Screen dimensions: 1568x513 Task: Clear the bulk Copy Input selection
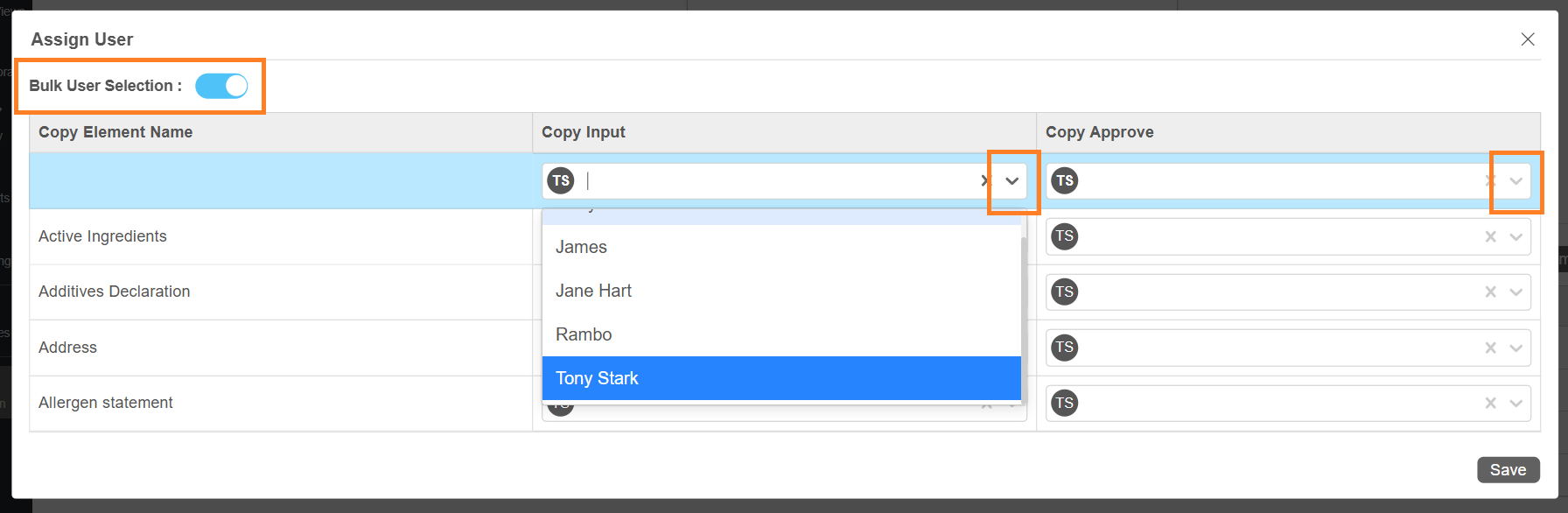tap(985, 181)
